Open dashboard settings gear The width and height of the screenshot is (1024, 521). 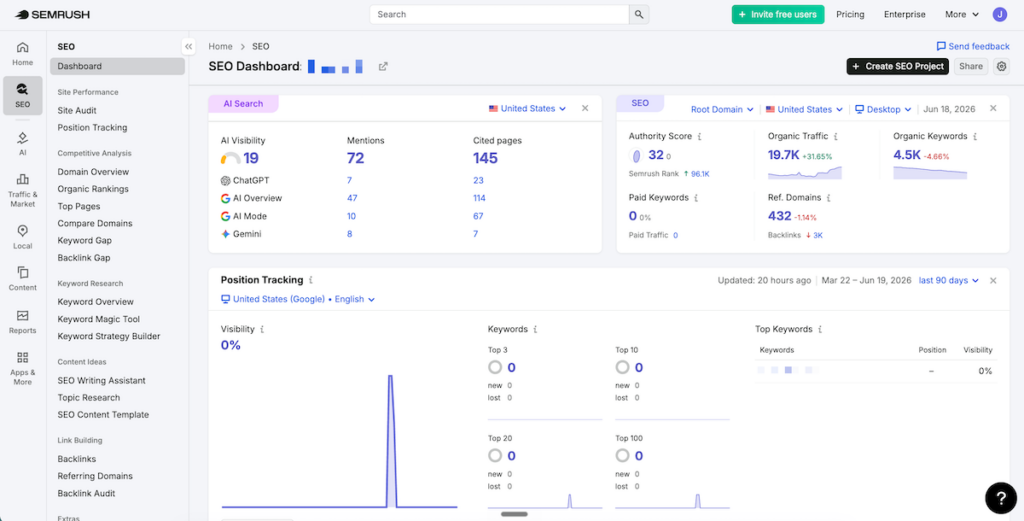[1001, 66]
